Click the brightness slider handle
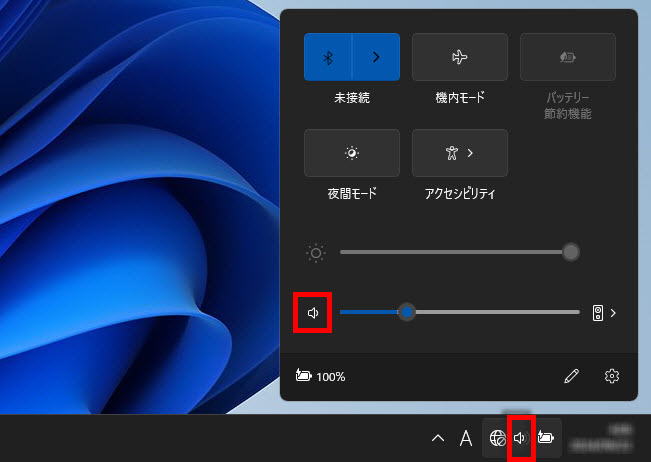Image resolution: width=651 pixels, height=462 pixels. click(x=571, y=252)
